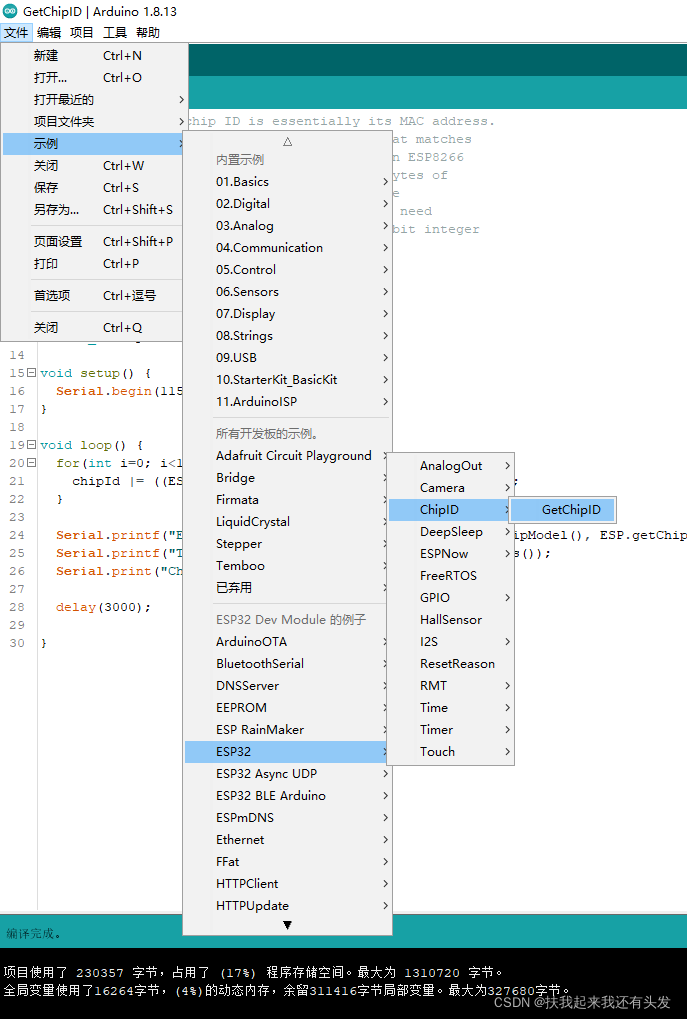Open DNSServer examples
Screen dimensions: 687x1019
(287, 686)
